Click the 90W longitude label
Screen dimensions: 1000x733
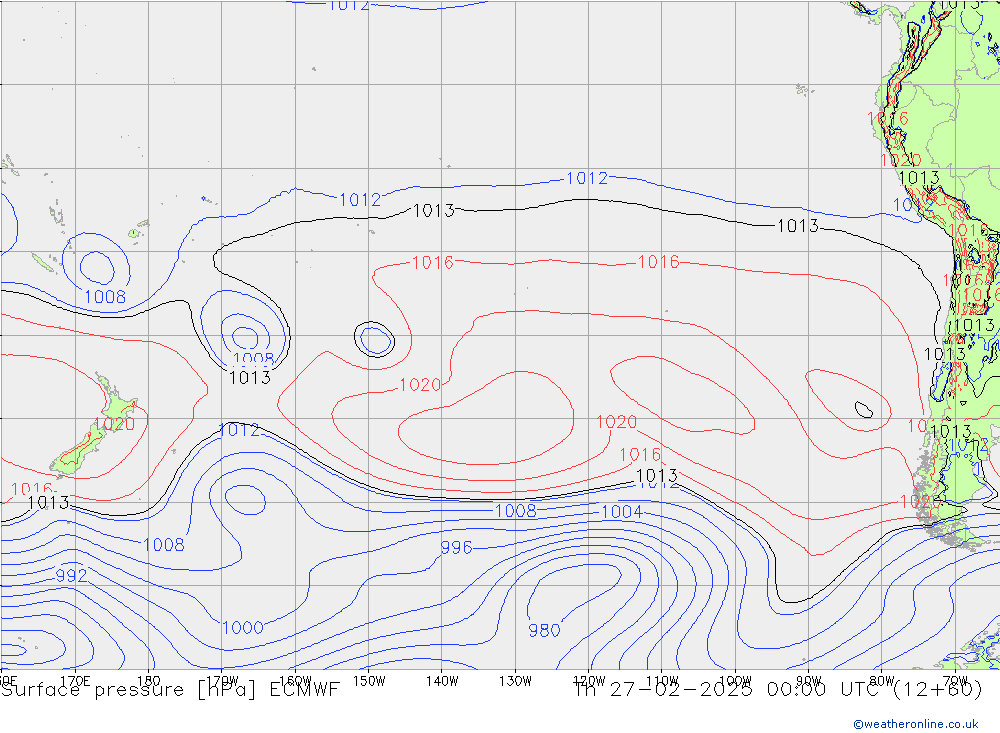pos(808,681)
